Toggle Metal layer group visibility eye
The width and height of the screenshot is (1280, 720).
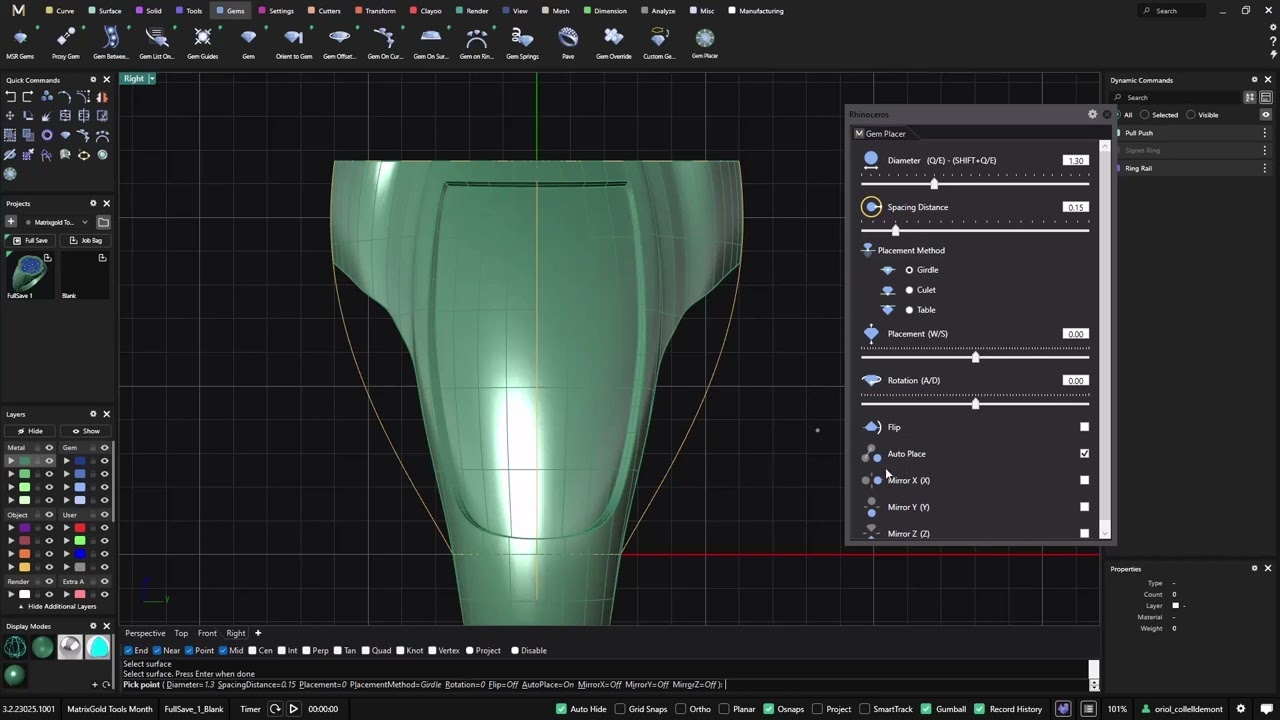[49, 448]
